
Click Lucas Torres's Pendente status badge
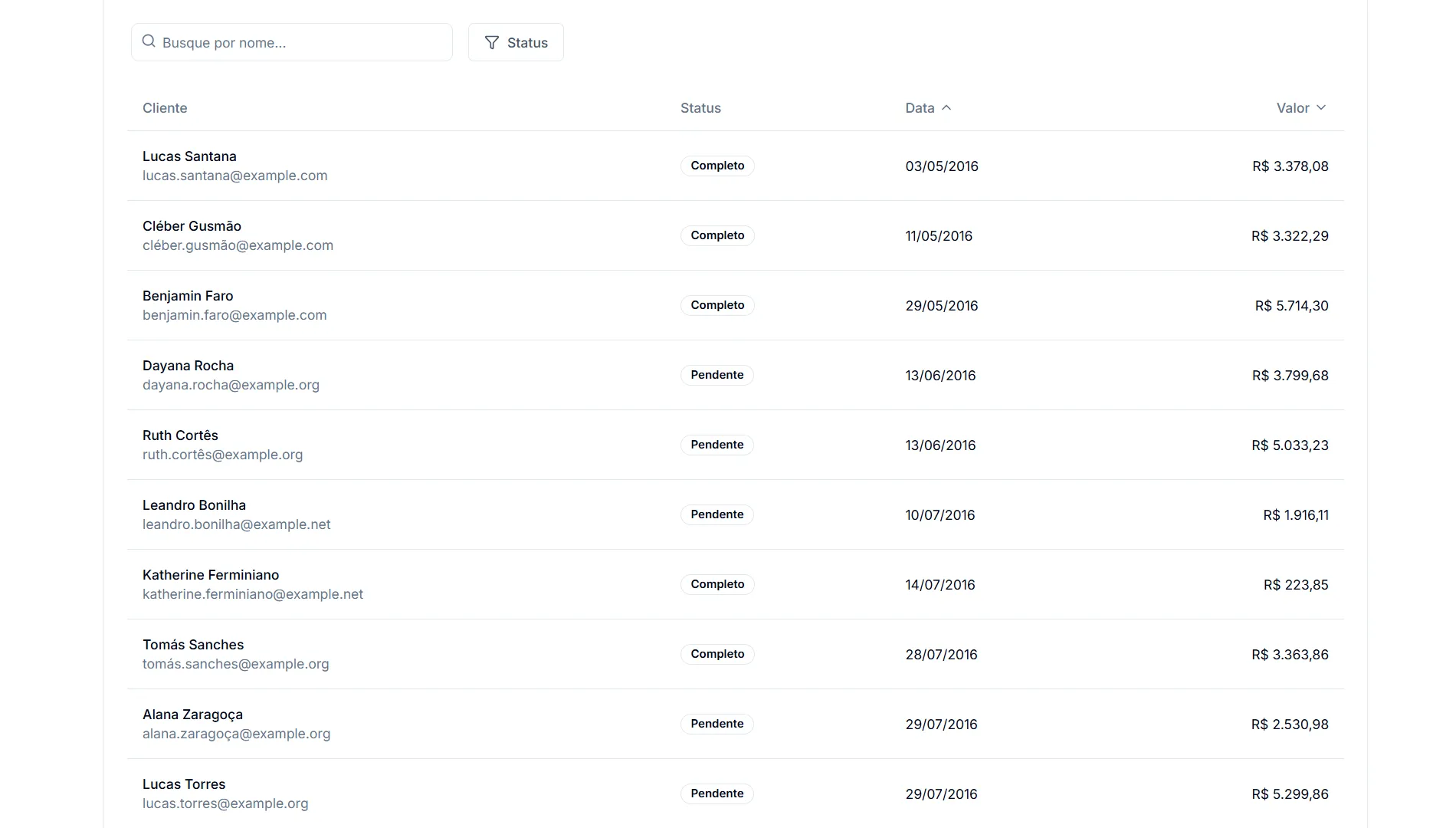click(717, 793)
